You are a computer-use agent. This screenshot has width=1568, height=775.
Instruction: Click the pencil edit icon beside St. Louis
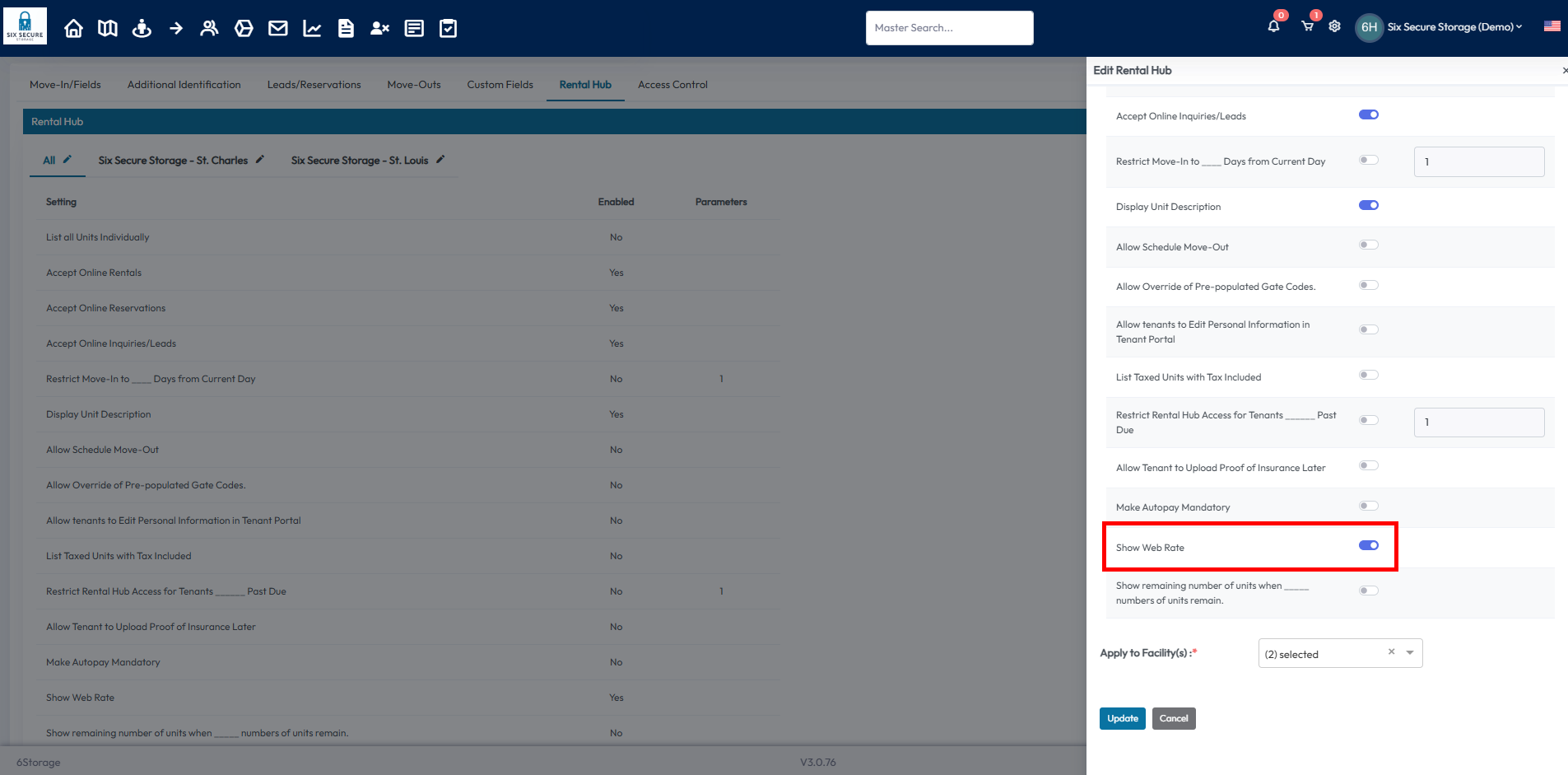(x=440, y=160)
